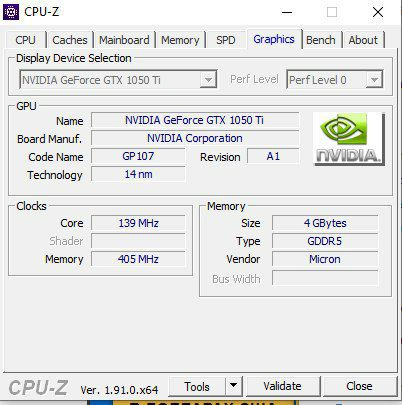Open the Caches tab
Viewport: 402px width, 405px height.
[70, 40]
